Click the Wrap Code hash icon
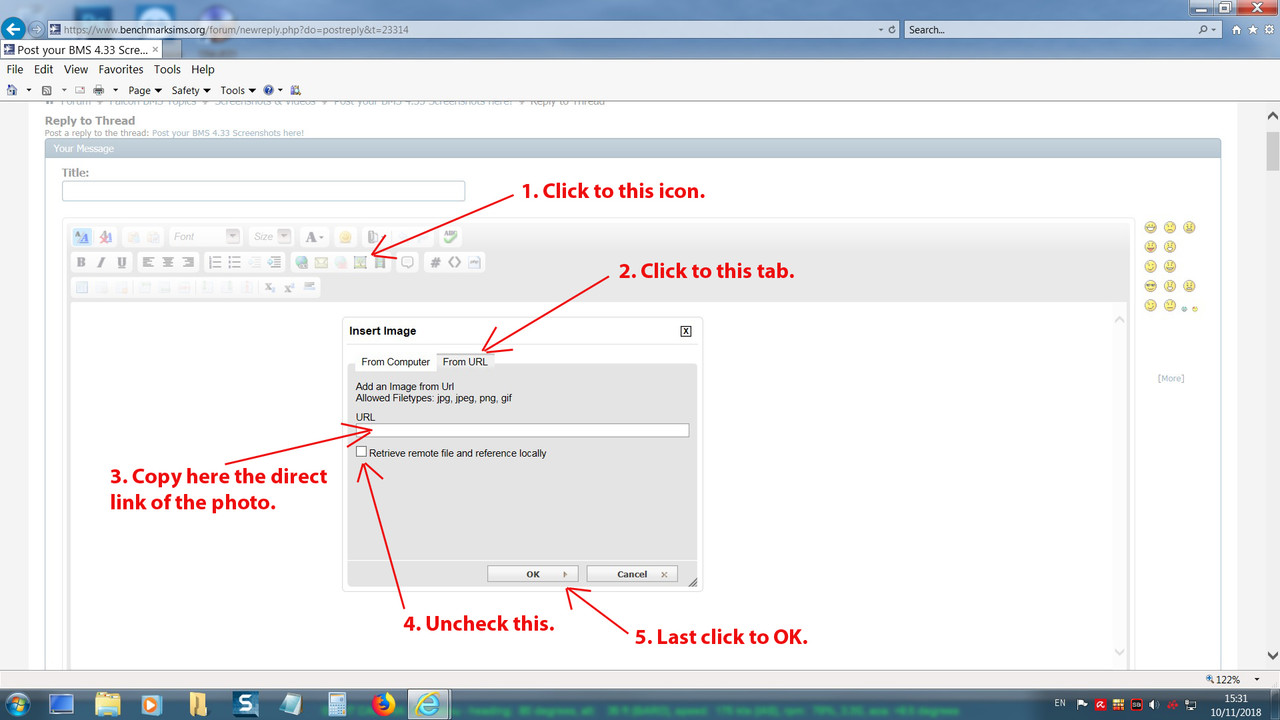The width and height of the screenshot is (1280, 720). (x=435, y=263)
